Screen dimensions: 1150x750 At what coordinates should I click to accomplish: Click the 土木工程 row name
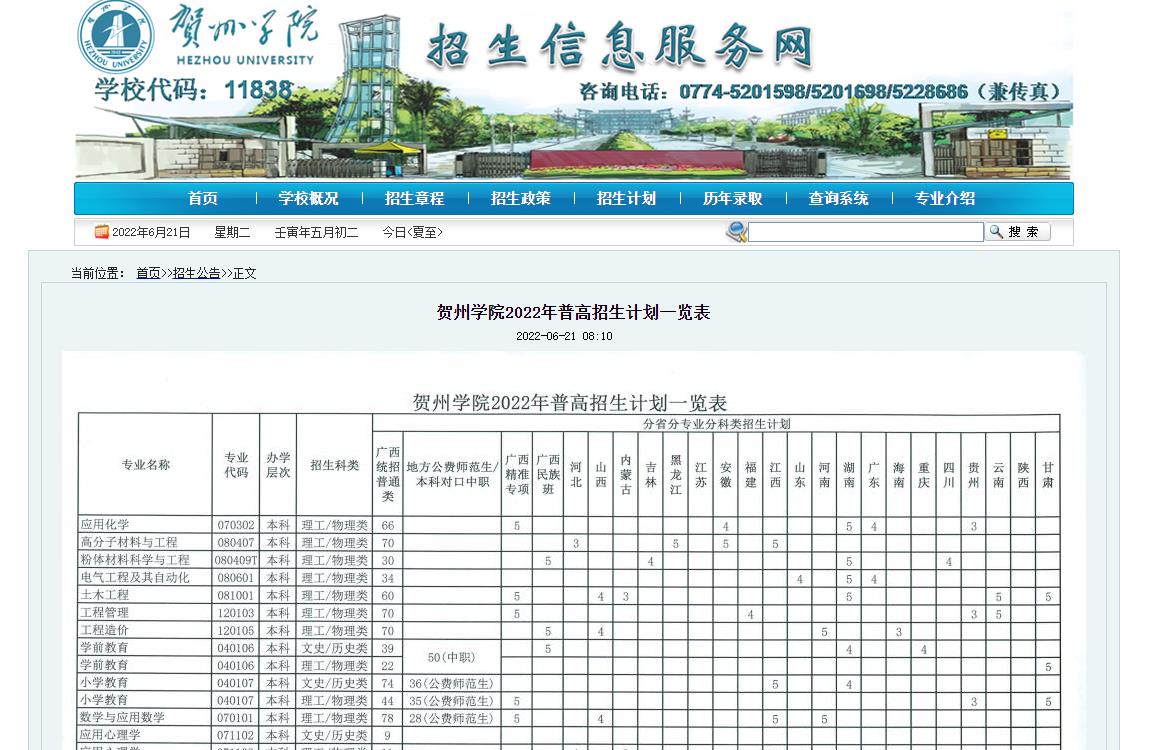(105, 595)
